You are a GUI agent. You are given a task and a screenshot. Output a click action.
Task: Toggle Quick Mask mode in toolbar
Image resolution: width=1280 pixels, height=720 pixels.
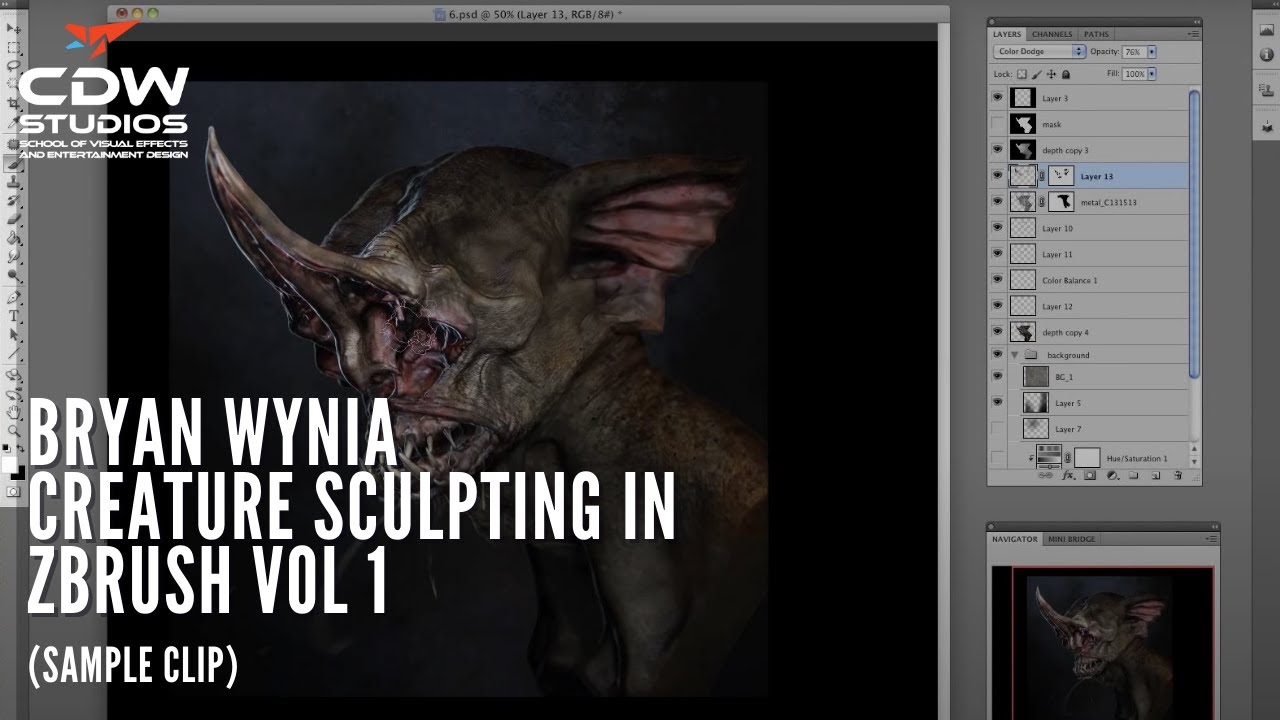[x=14, y=491]
